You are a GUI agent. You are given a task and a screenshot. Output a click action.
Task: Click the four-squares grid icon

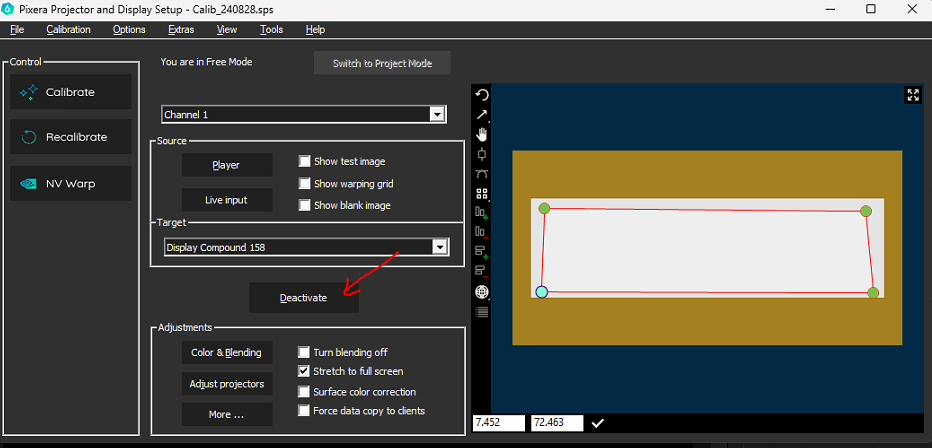click(482, 193)
